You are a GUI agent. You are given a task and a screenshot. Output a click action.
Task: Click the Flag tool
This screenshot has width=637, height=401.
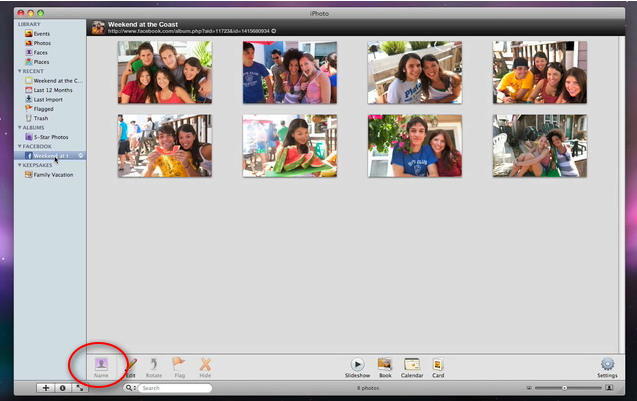pyautogui.click(x=179, y=368)
